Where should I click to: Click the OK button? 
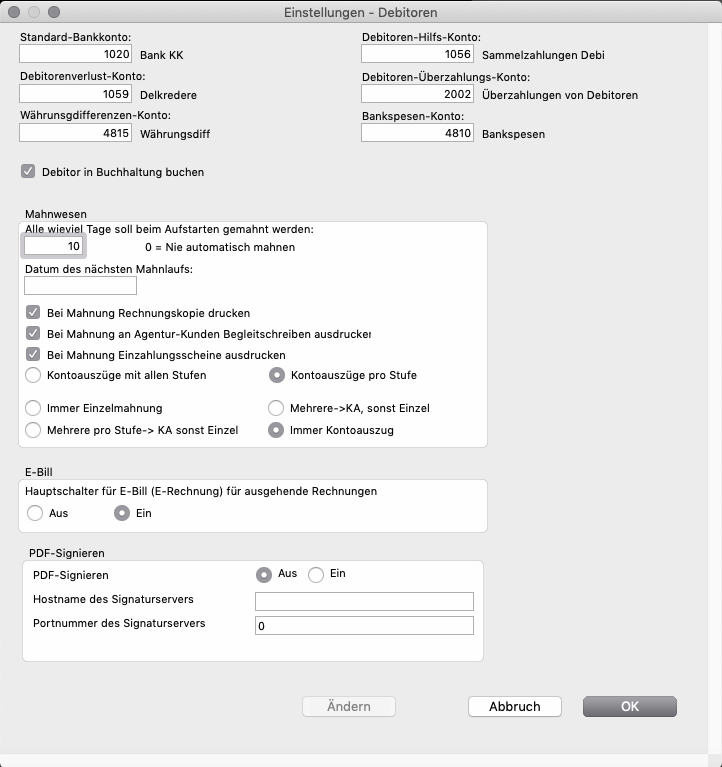(629, 706)
